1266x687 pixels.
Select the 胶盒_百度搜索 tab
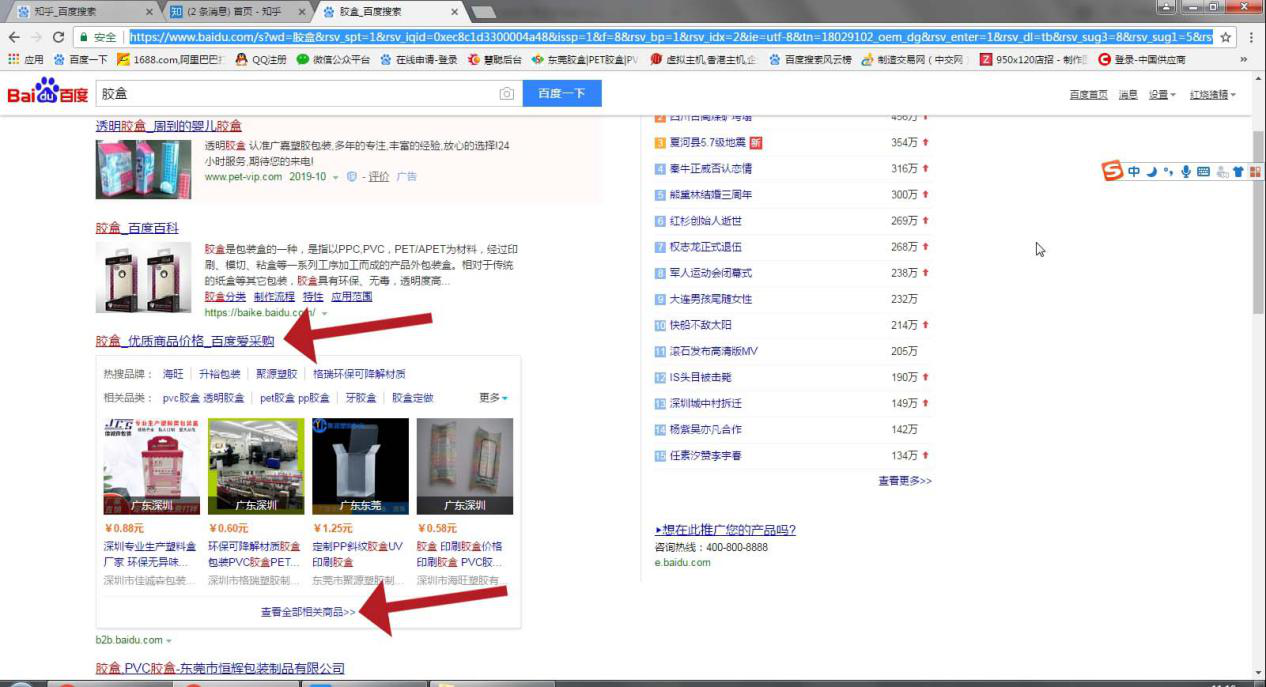pos(388,12)
